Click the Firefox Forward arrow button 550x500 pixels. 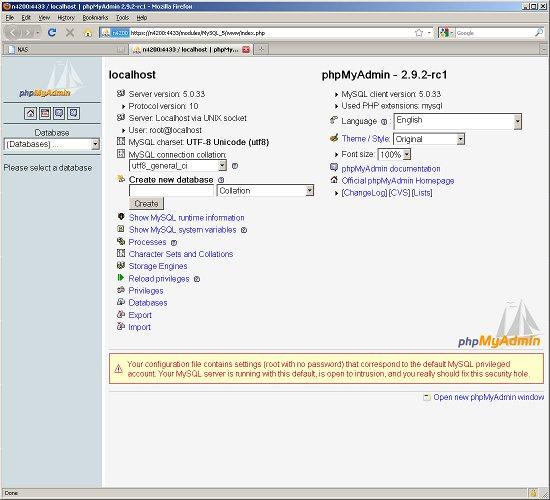[x=27, y=33]
